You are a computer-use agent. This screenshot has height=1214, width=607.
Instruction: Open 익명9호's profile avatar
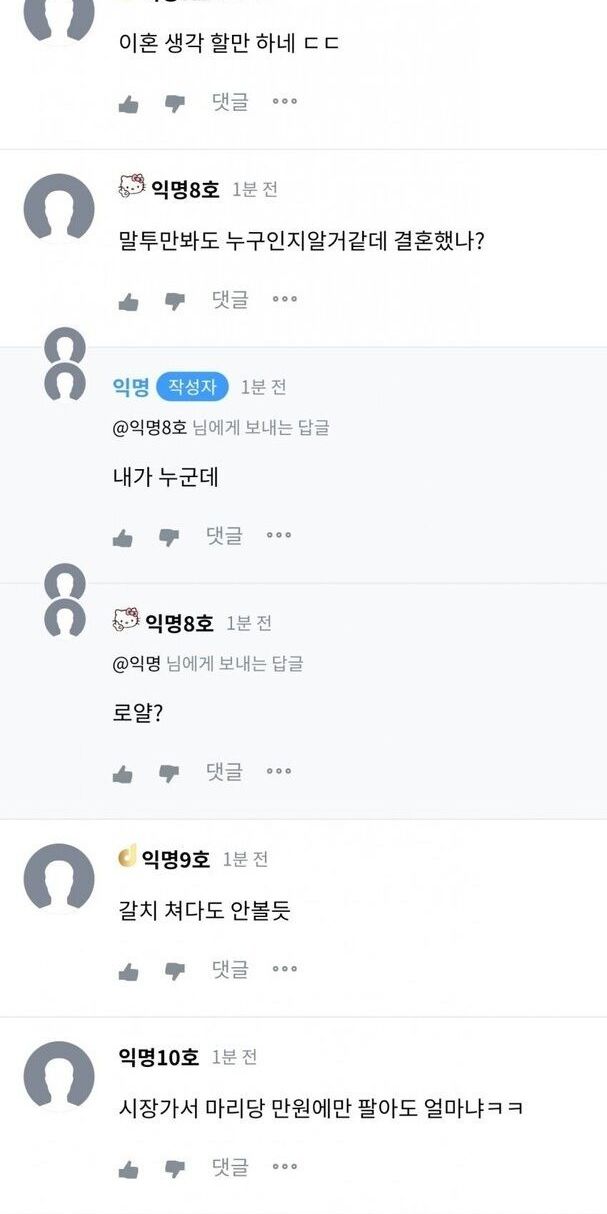point(59,879)
